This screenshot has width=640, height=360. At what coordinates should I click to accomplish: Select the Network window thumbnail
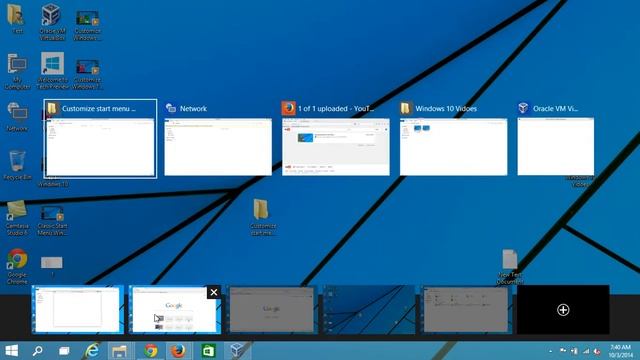(x=218, y=139)
